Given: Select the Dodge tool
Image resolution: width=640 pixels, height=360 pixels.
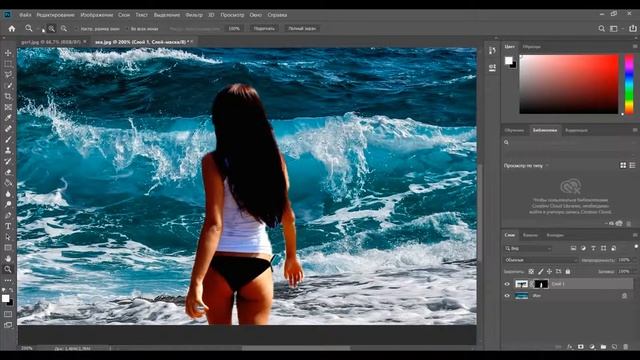Looking at the screenshot, I should click(8, 204).
